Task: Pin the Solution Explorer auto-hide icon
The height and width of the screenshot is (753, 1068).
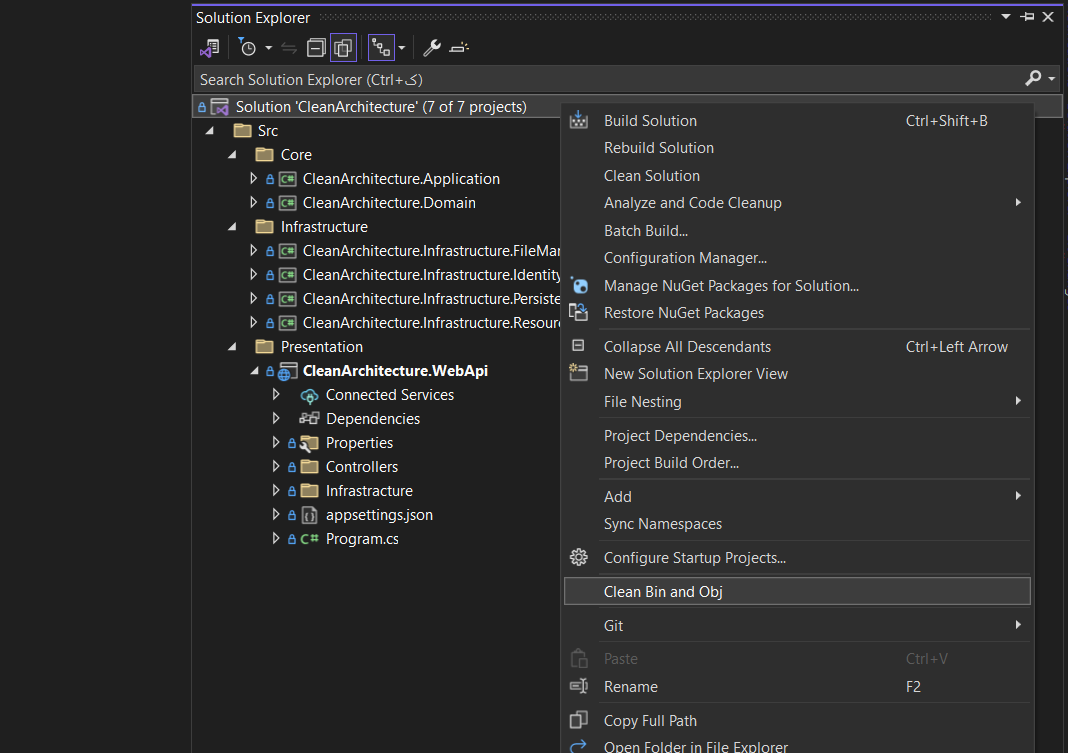Action: tap(1027, 17)
